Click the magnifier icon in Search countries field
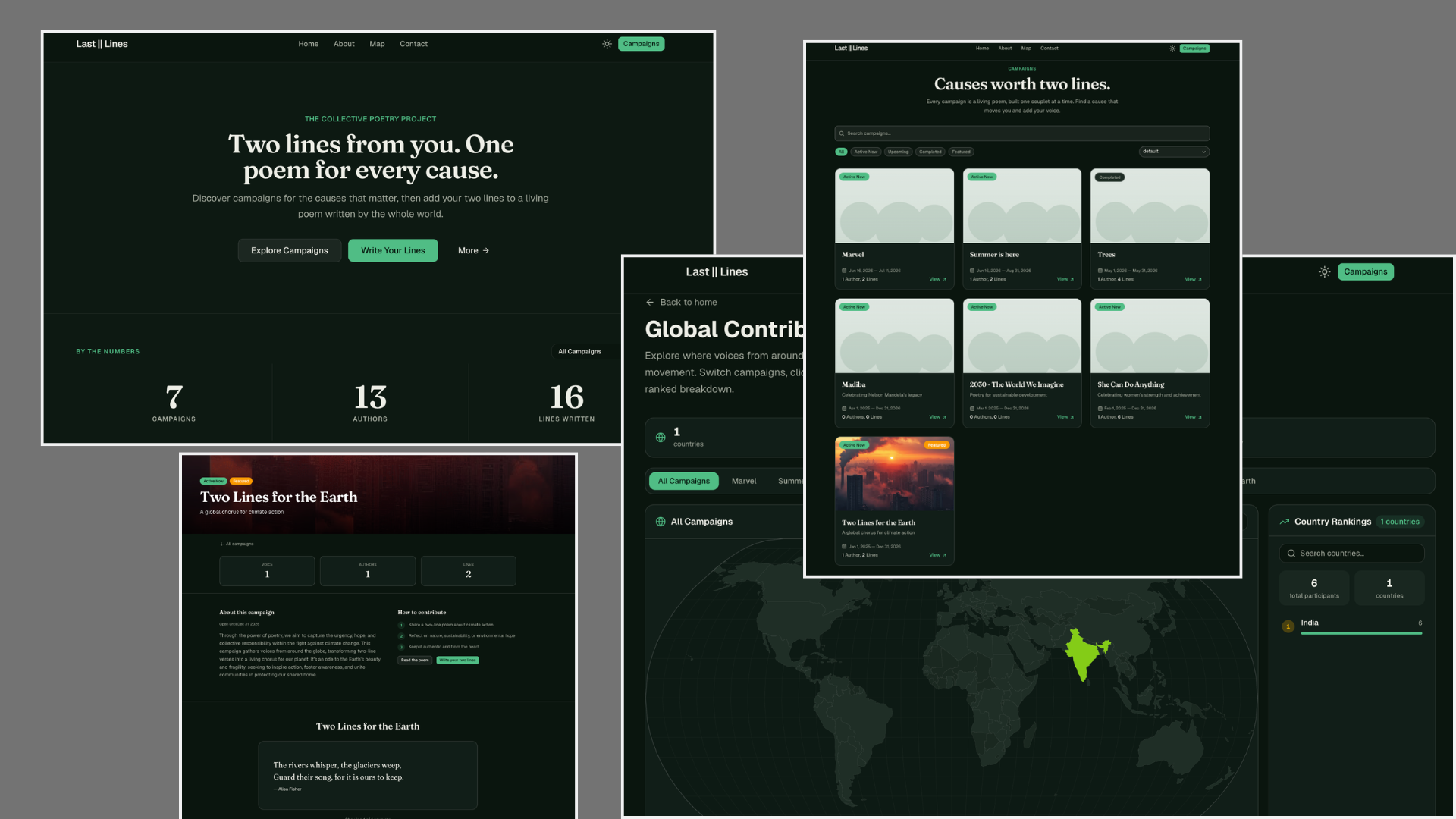This screenshot has width=1456, height=819. tap(1291, 554)
